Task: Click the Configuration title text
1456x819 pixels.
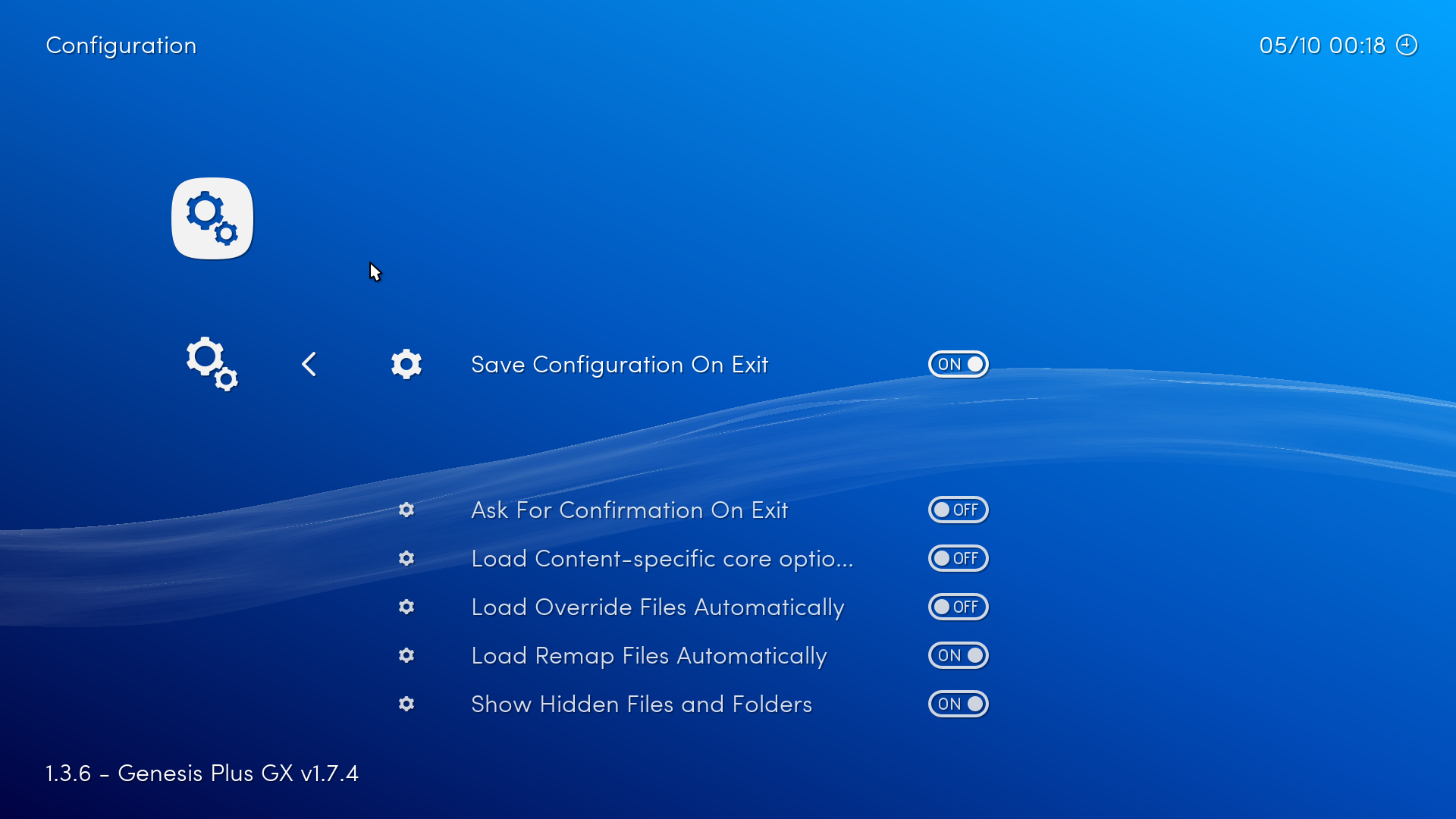Action: (x=121, y=45)
